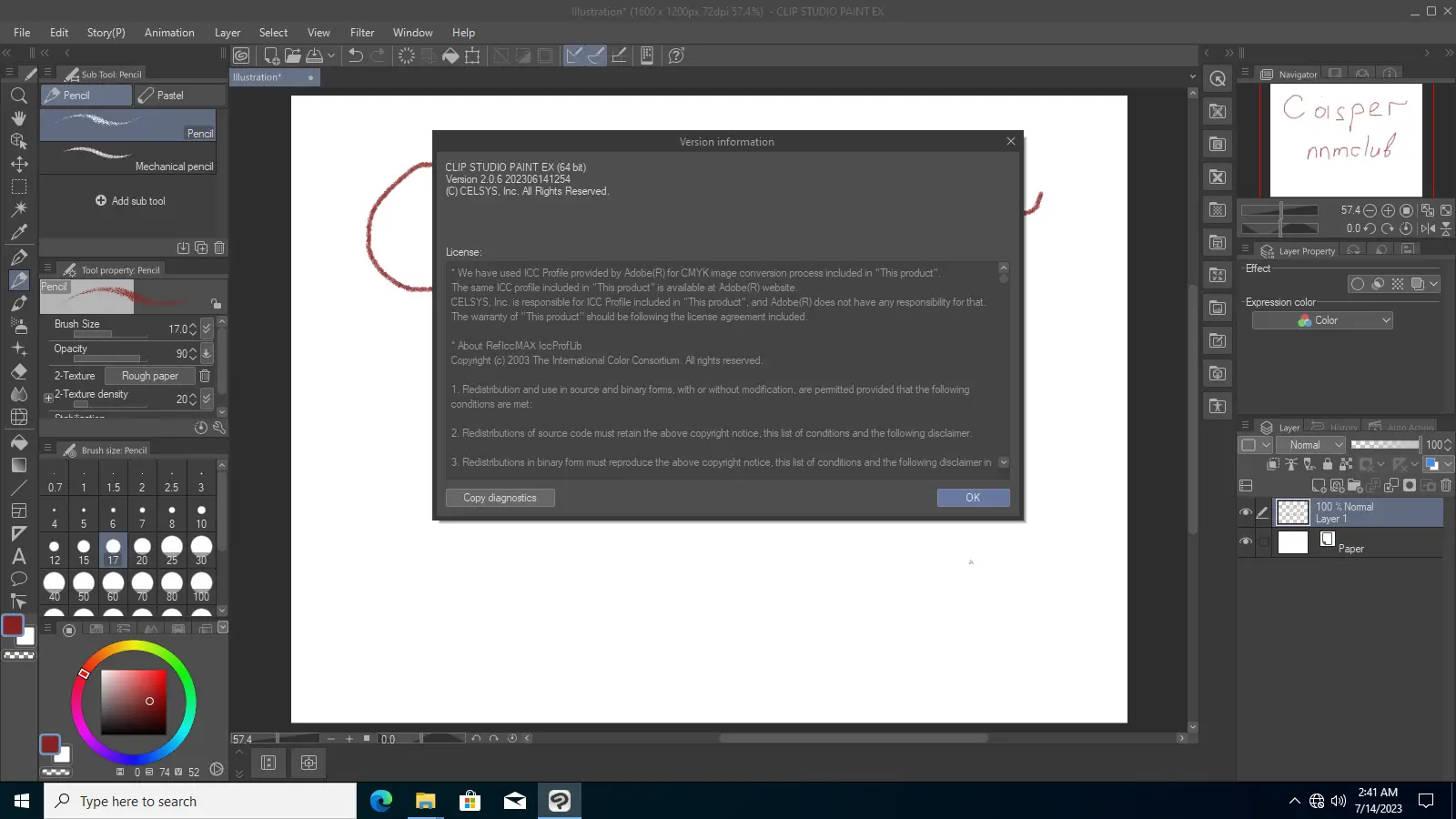
Task: Click the New document toolbar icon
Action: tap(271, 56)
